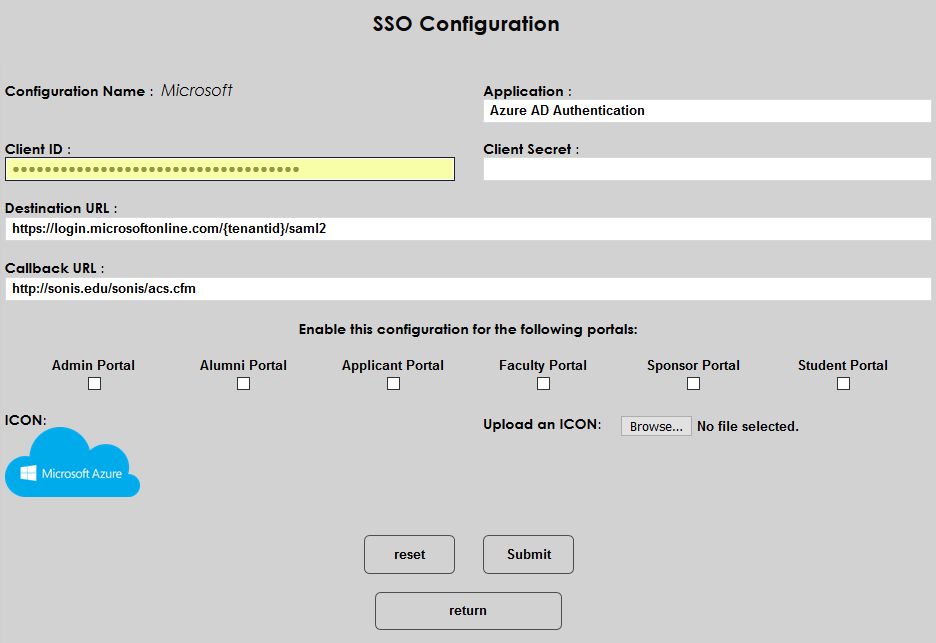Enable the Admin Portal checkbox
The width and height of the screenshot is (936, 643).
pyautogui.click(x=94, y=383)
